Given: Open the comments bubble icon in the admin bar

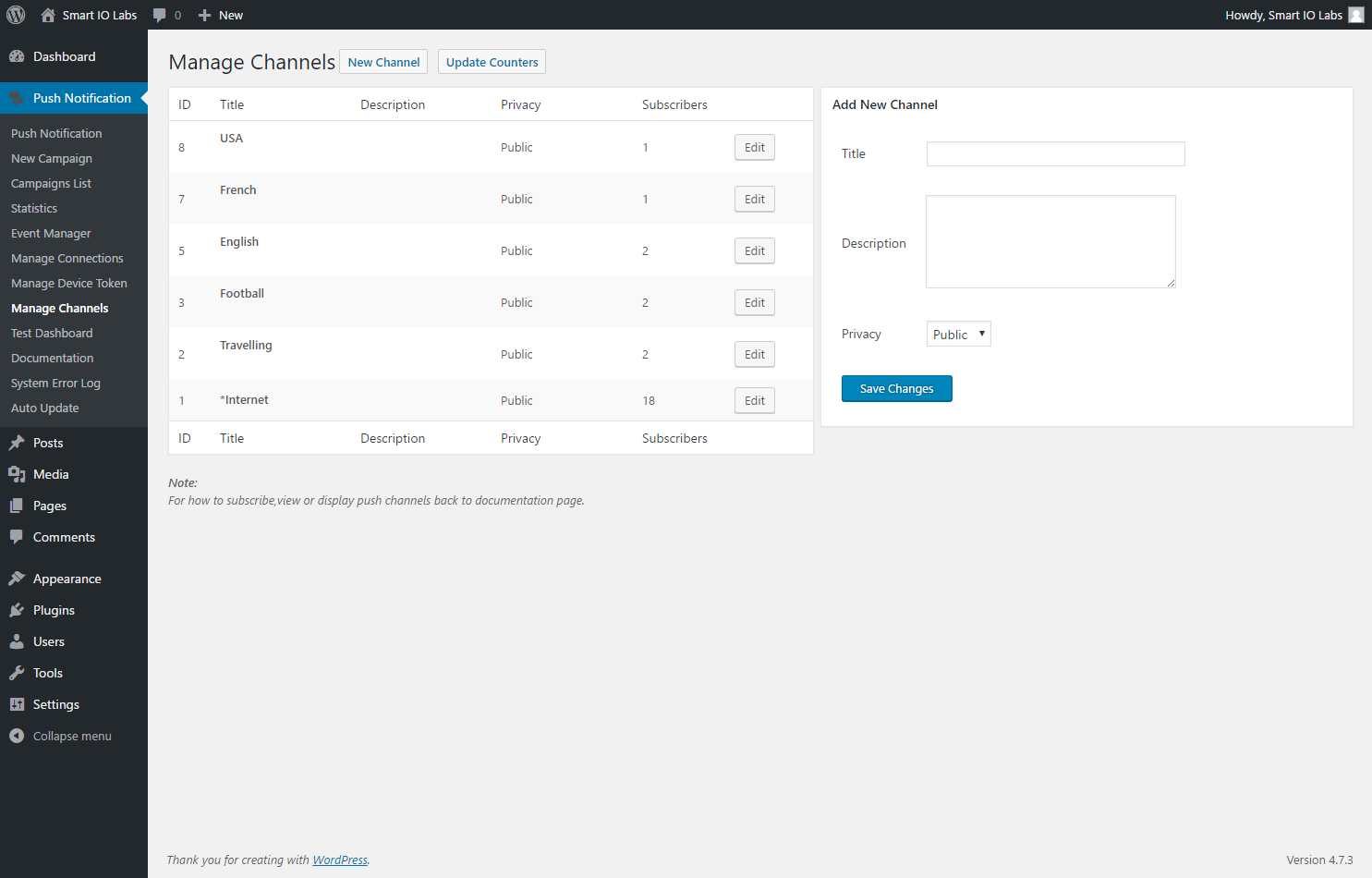Looking at the screenshot, I should [160, 15].
